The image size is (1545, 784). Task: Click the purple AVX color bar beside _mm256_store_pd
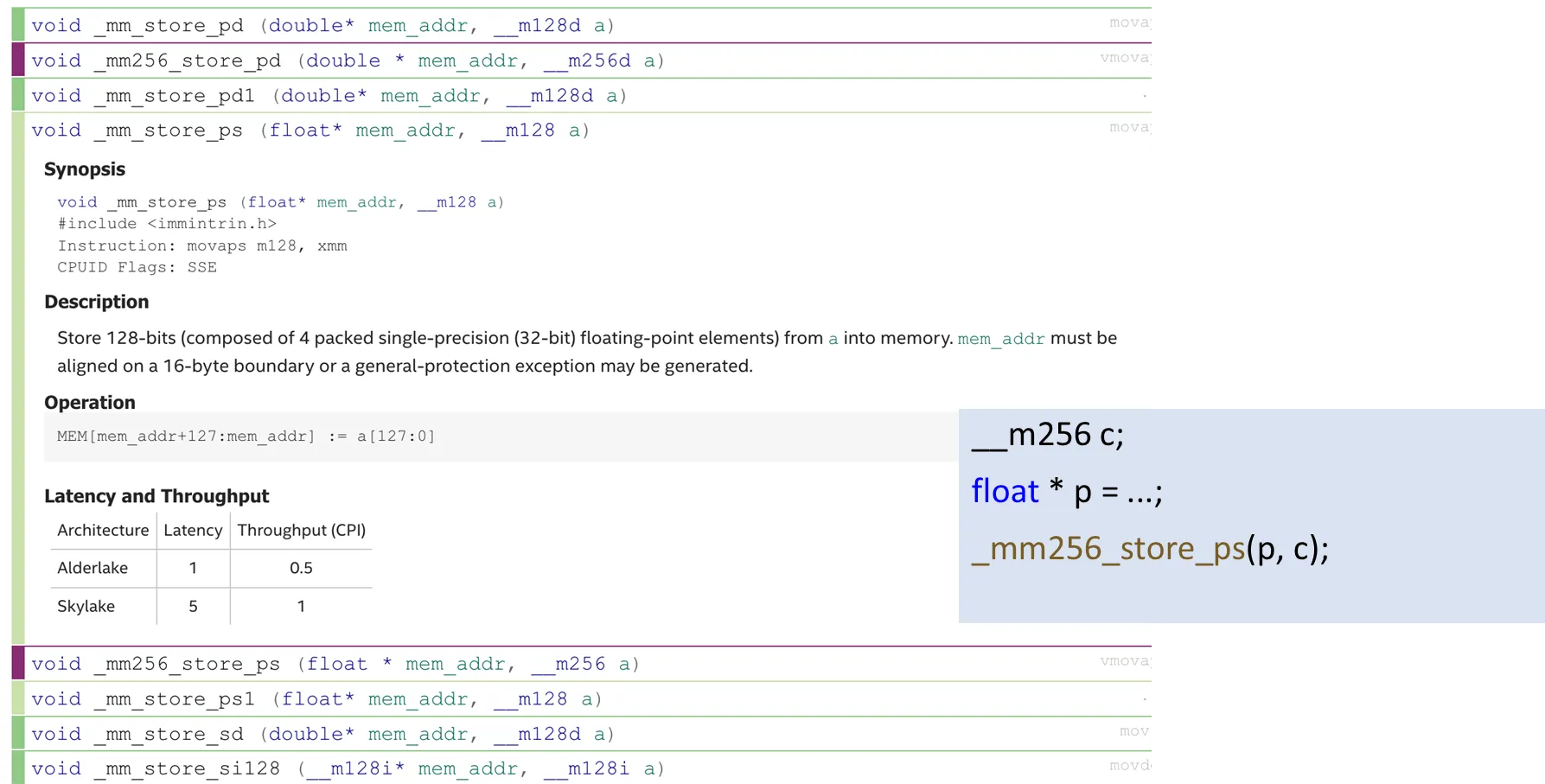point(18,61)
